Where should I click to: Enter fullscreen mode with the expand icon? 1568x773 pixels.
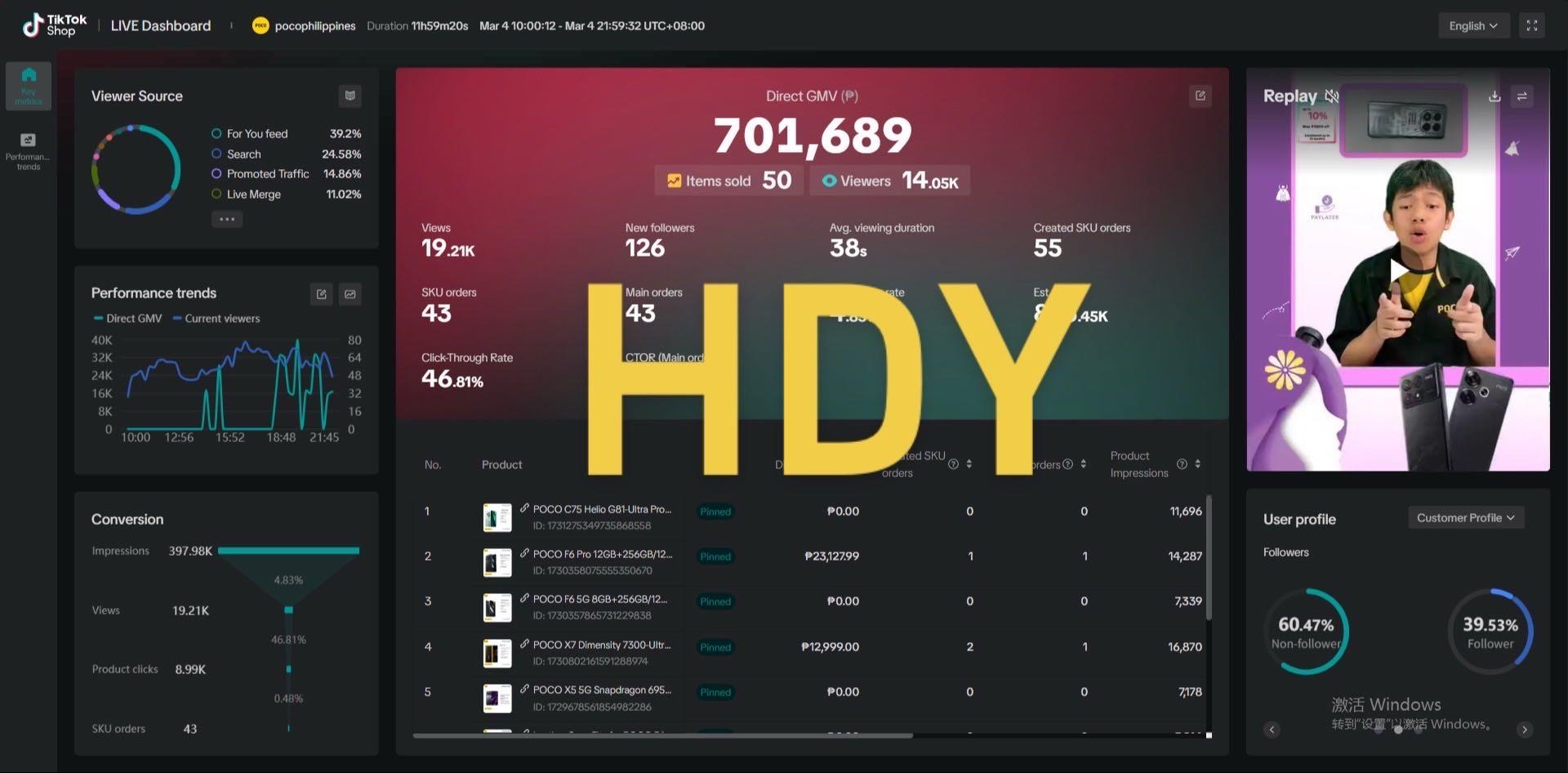pos(1532,25)
